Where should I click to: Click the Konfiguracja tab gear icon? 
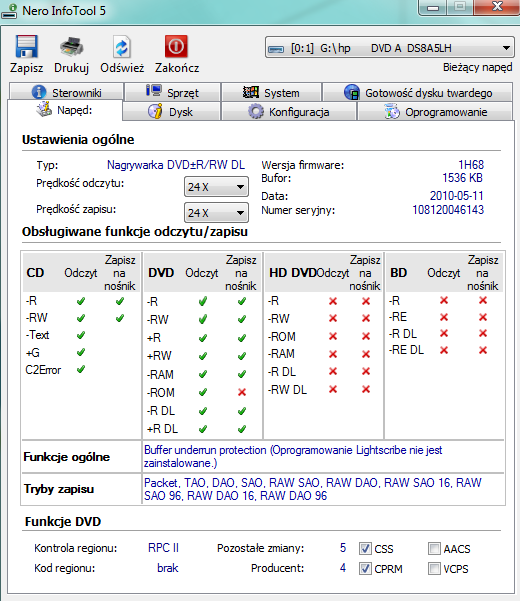(x=256, y=112)
